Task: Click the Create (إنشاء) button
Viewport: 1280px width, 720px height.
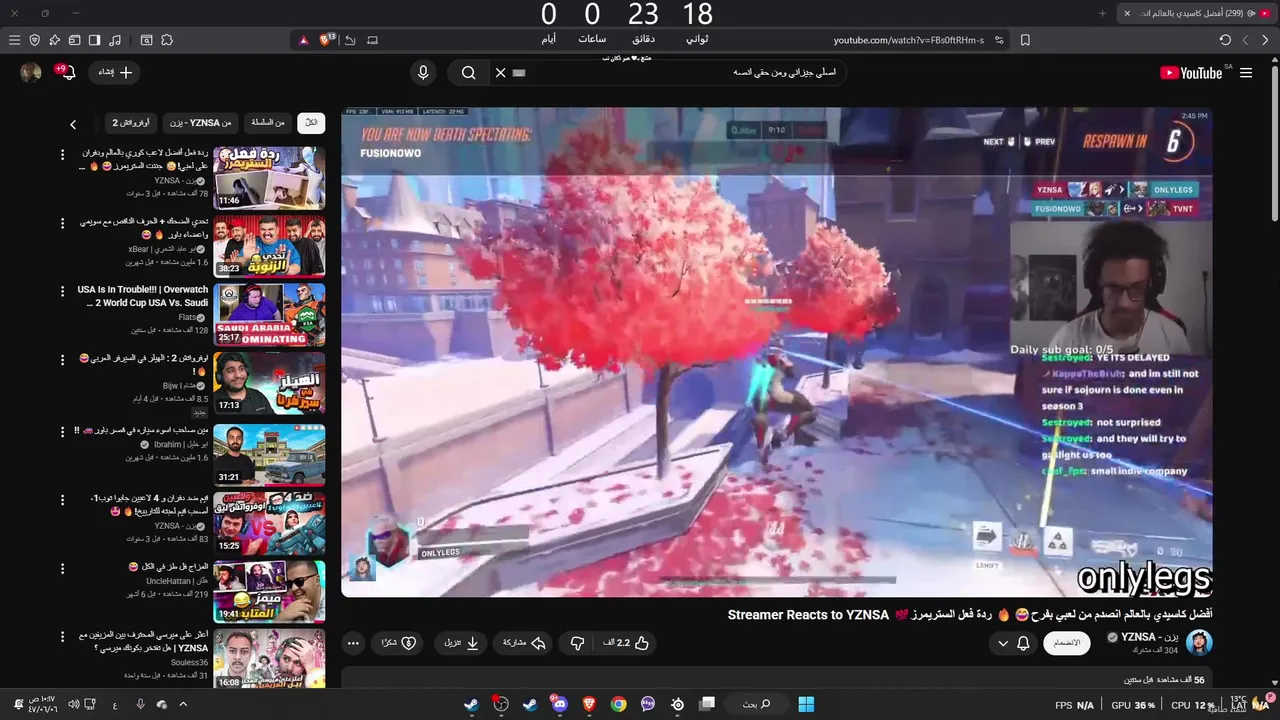Action: pos(113,73)
